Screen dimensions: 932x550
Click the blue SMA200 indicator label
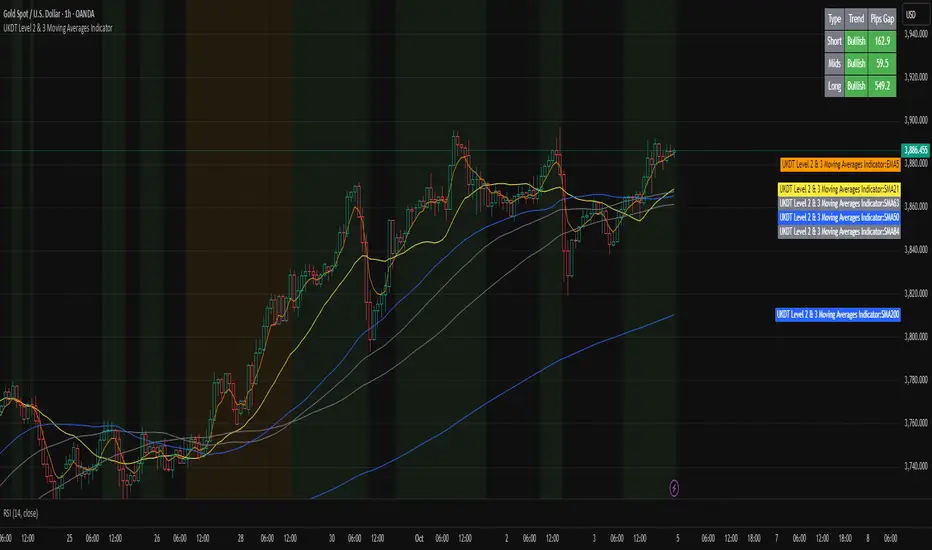click(x=837, y=315)
